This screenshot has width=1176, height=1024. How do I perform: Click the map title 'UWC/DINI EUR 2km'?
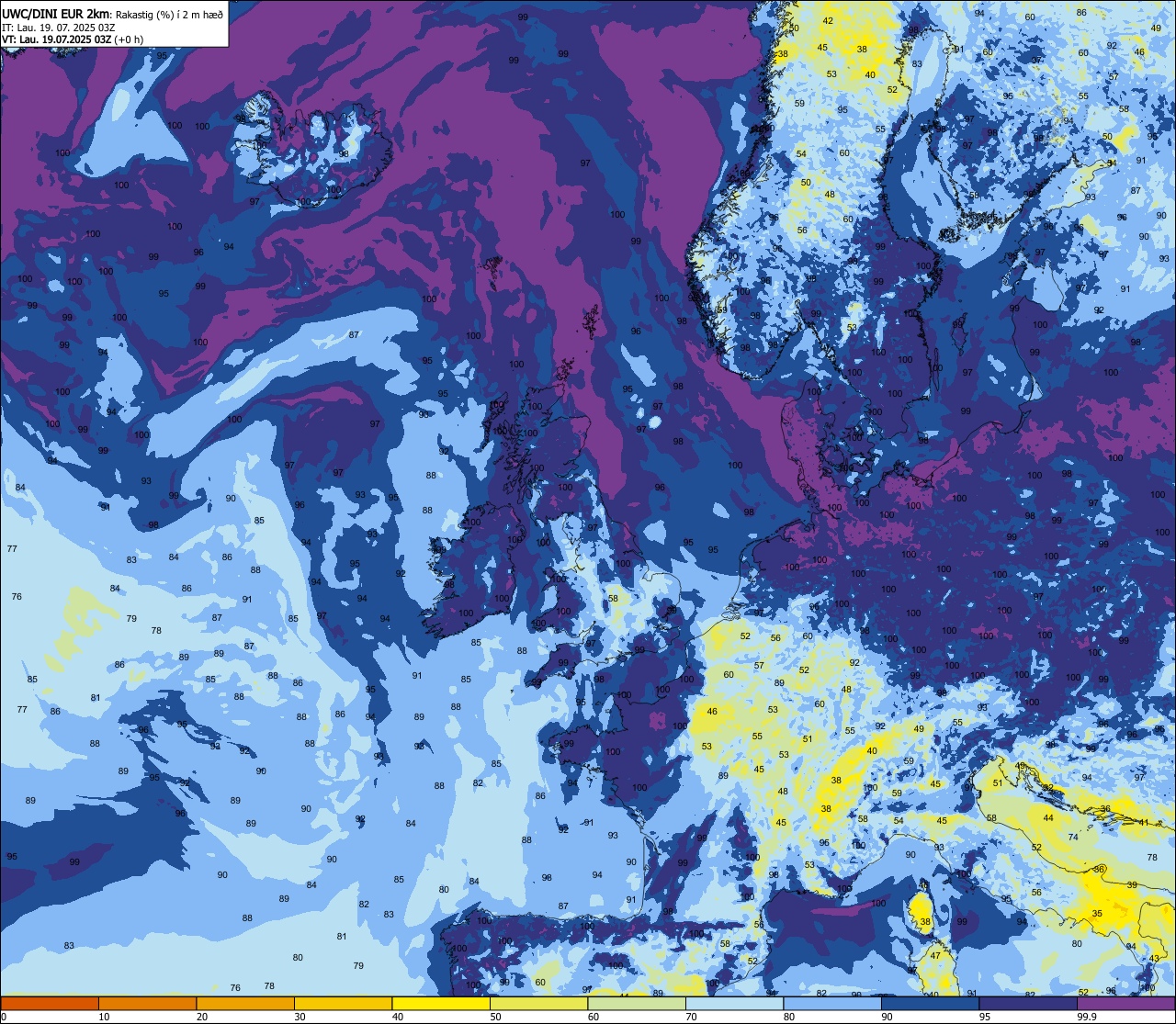point(56,13)
